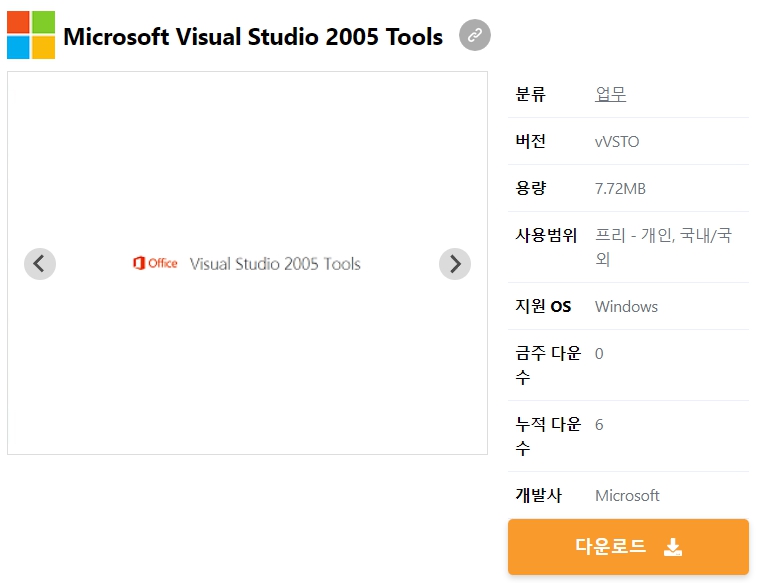Select the version value vVSTO

[x=617, y=142]
